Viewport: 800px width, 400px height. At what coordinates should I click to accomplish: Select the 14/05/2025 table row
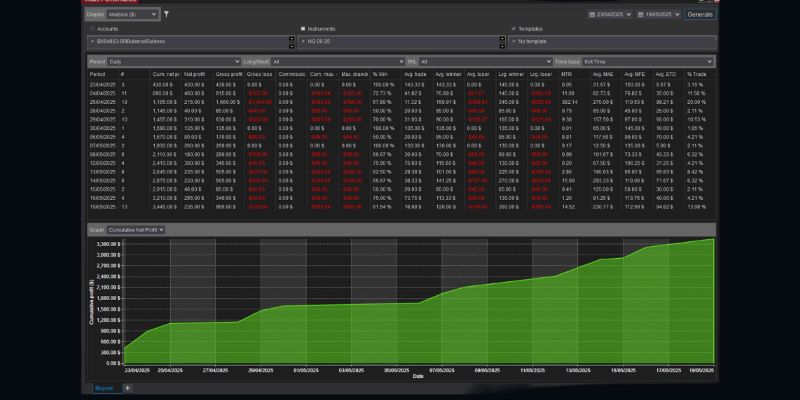(402, 181)
